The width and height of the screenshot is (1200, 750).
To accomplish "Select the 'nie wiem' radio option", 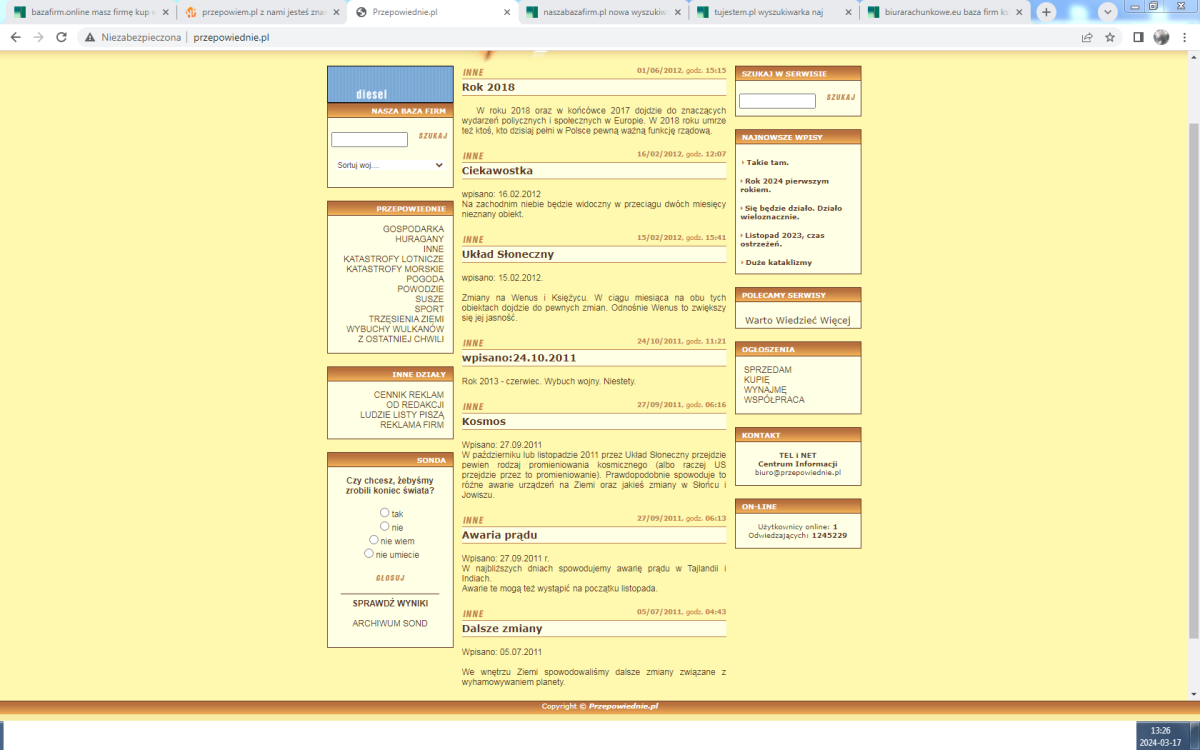I will pyautogui.click(x=375, y=540).
